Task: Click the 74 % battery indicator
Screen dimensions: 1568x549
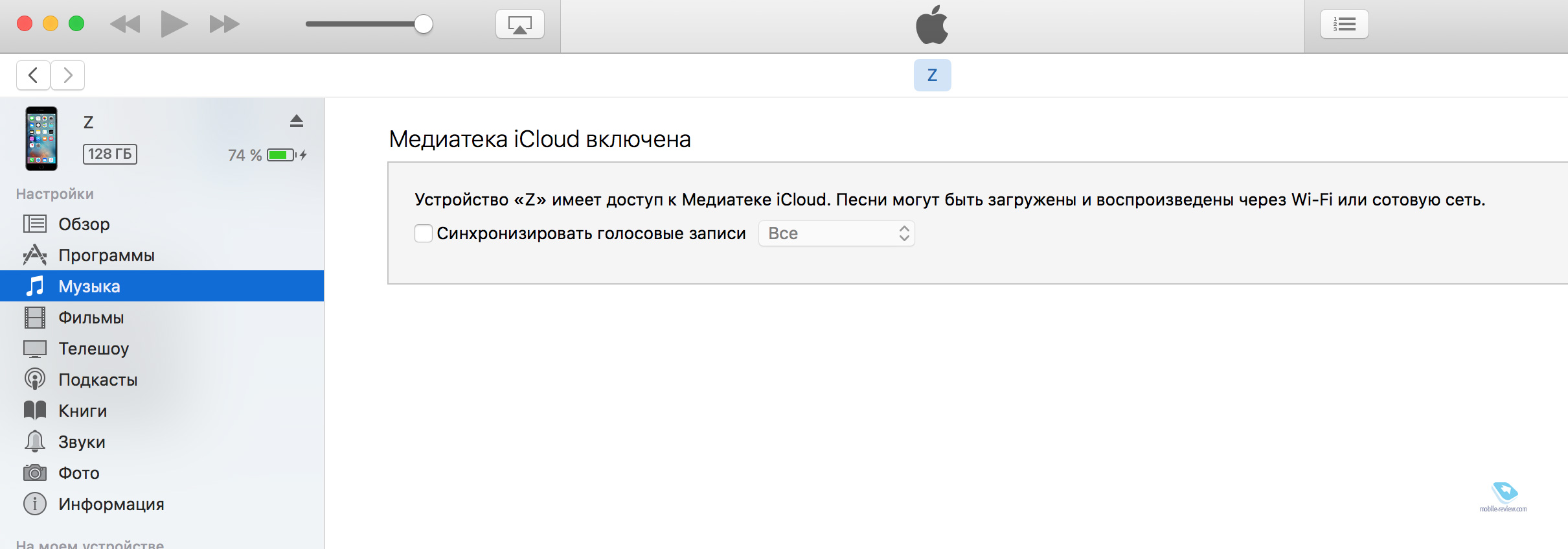Action: (267, 155)
